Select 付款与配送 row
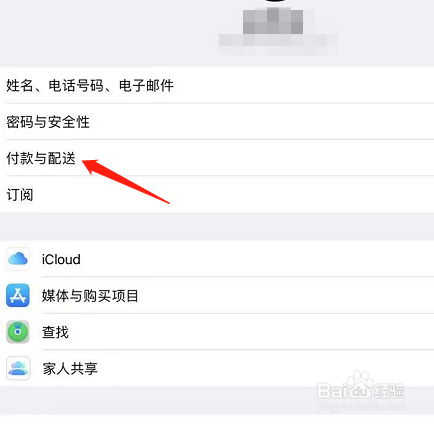 (217, 158)
